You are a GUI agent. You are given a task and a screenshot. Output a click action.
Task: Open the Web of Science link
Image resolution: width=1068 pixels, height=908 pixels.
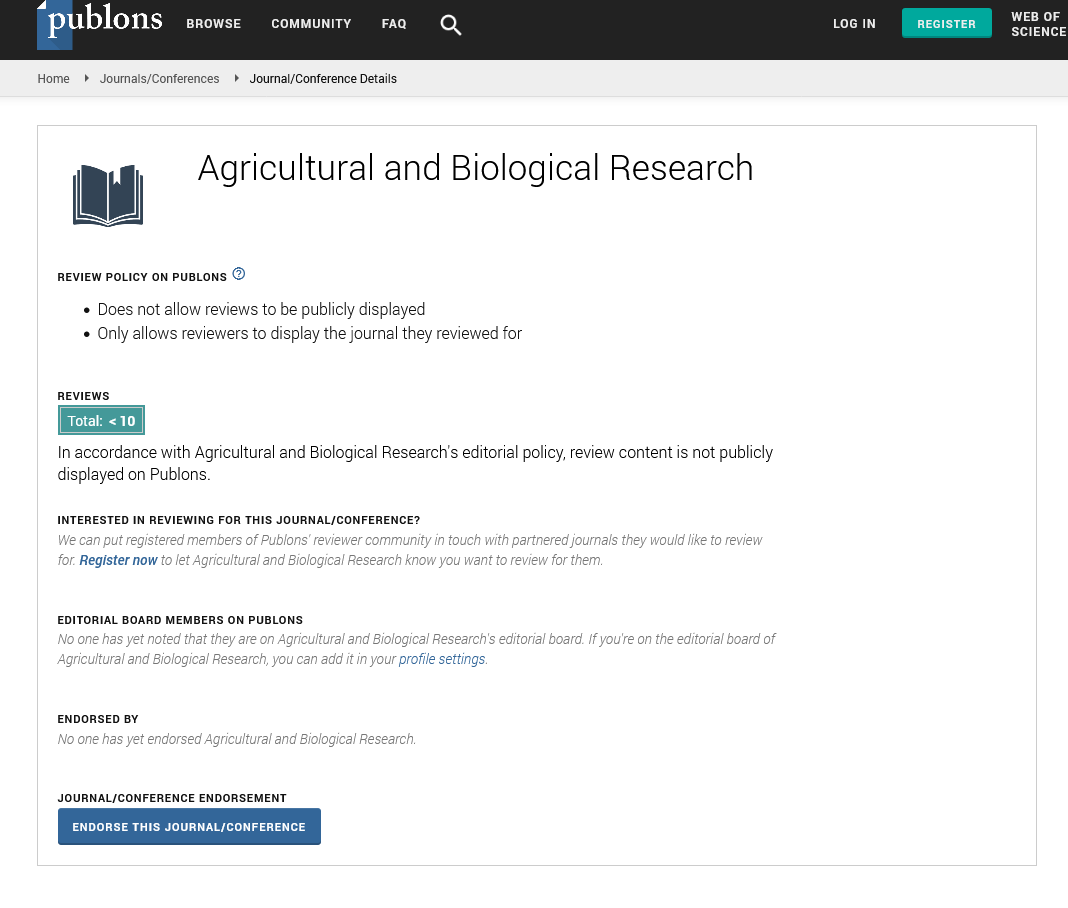[x=1037, y=24]
